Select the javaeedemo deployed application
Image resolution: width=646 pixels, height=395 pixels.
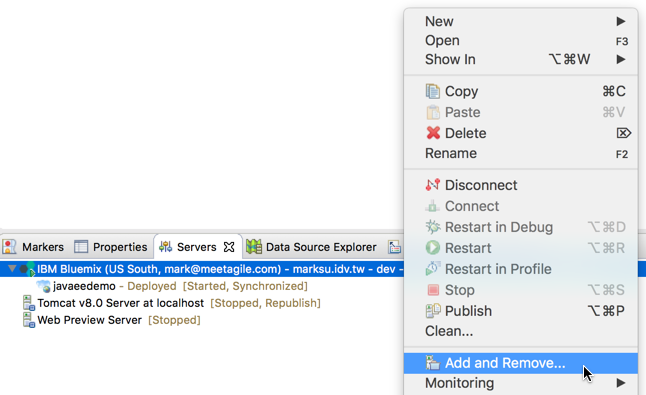click(84, 286)
